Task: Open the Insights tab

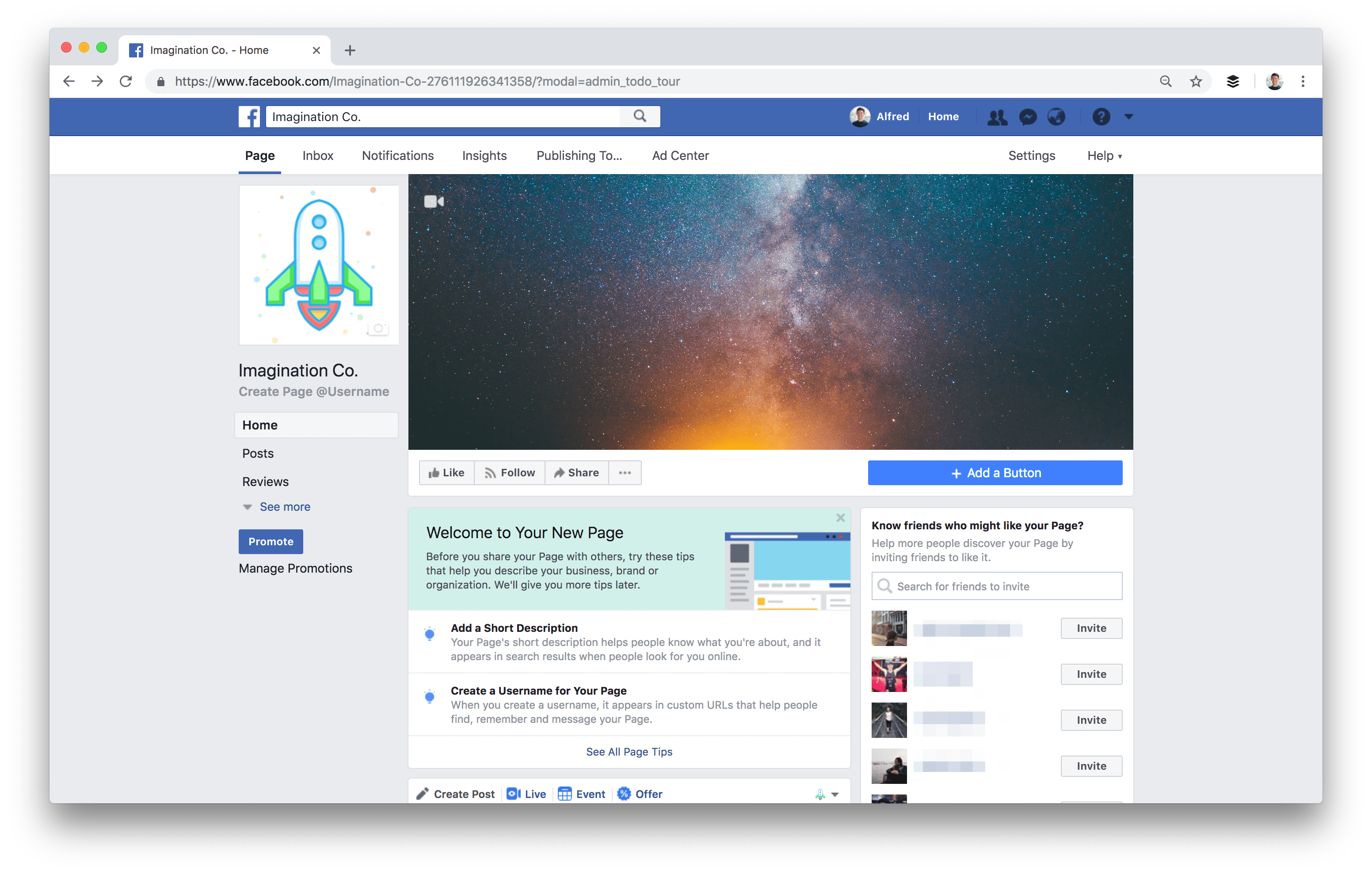Action: [483, 155]
